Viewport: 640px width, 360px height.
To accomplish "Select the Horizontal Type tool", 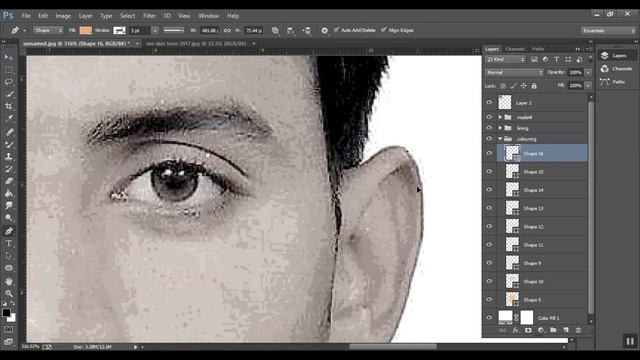I will 9,244.
